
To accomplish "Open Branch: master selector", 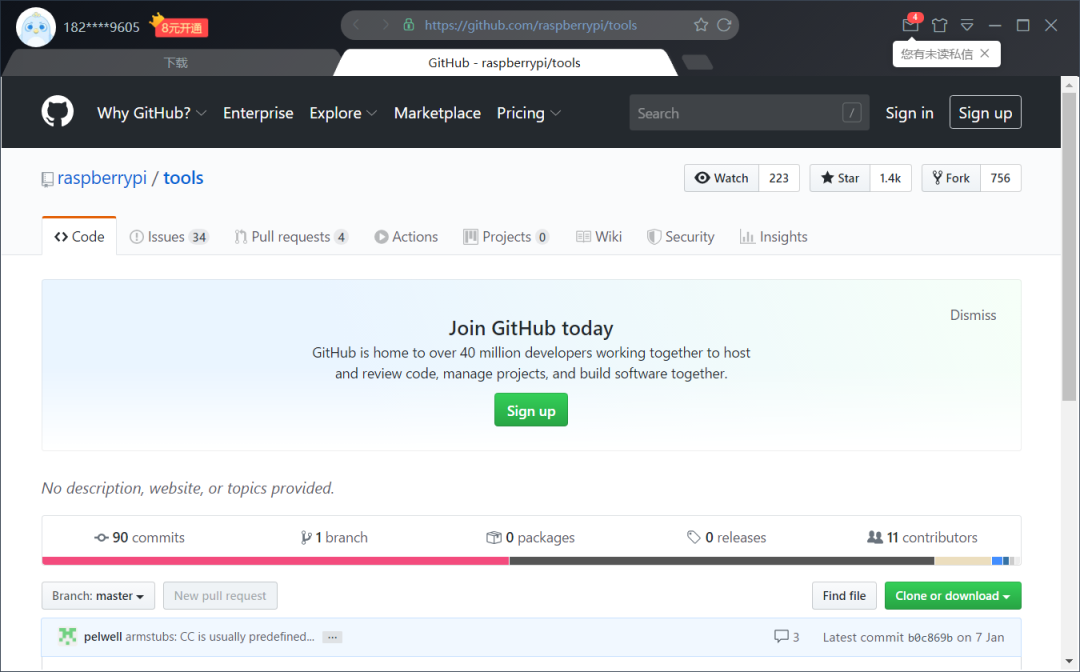I will pyautogui.click(x=98, y=596).
